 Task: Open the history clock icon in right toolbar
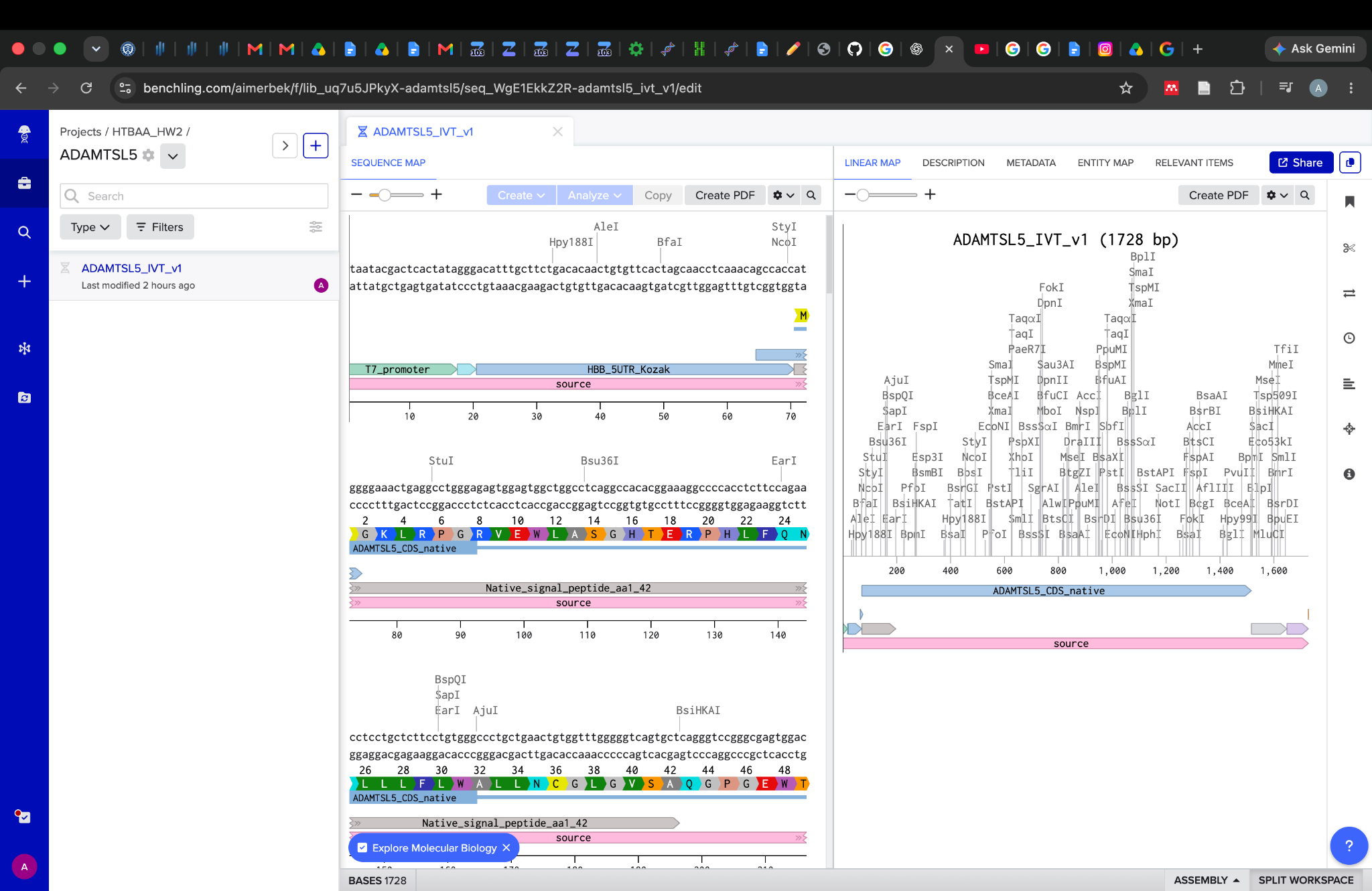click(1349, 338)
